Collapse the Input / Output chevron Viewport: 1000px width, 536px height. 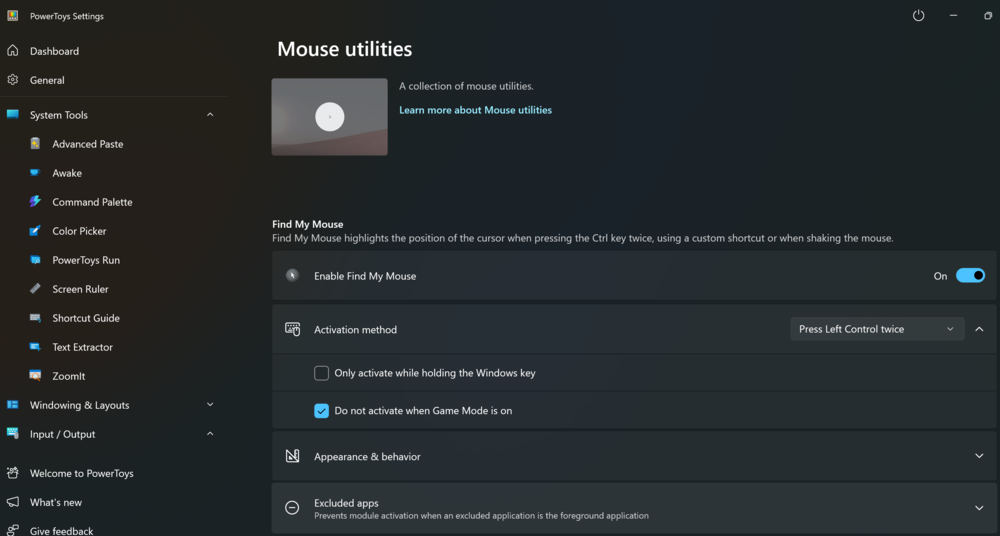[210, 433]
